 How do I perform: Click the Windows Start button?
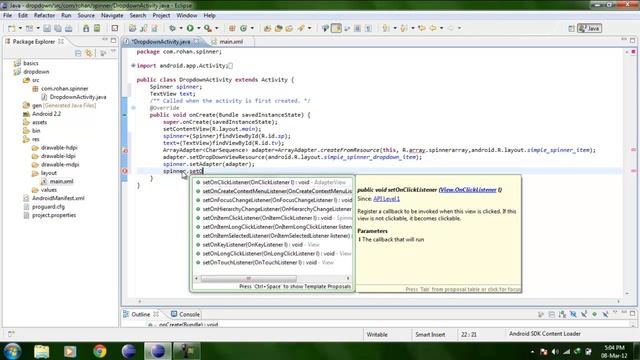[12, 351]
